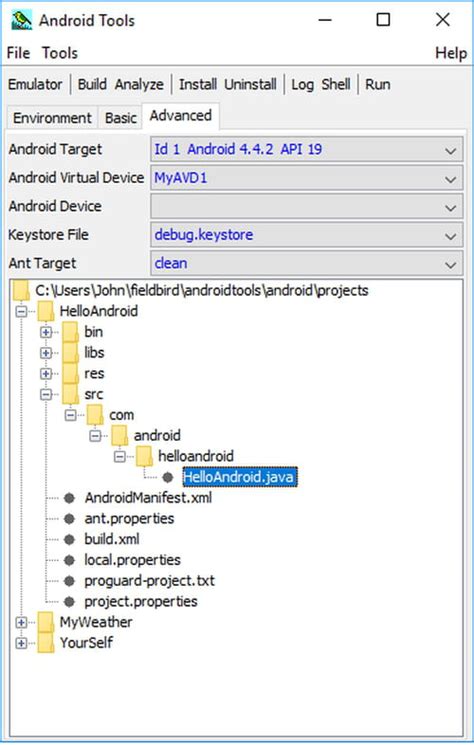The image size is (474, 745).
Task: Click the Uninstall toolbar button
Action: pos(250,85)
